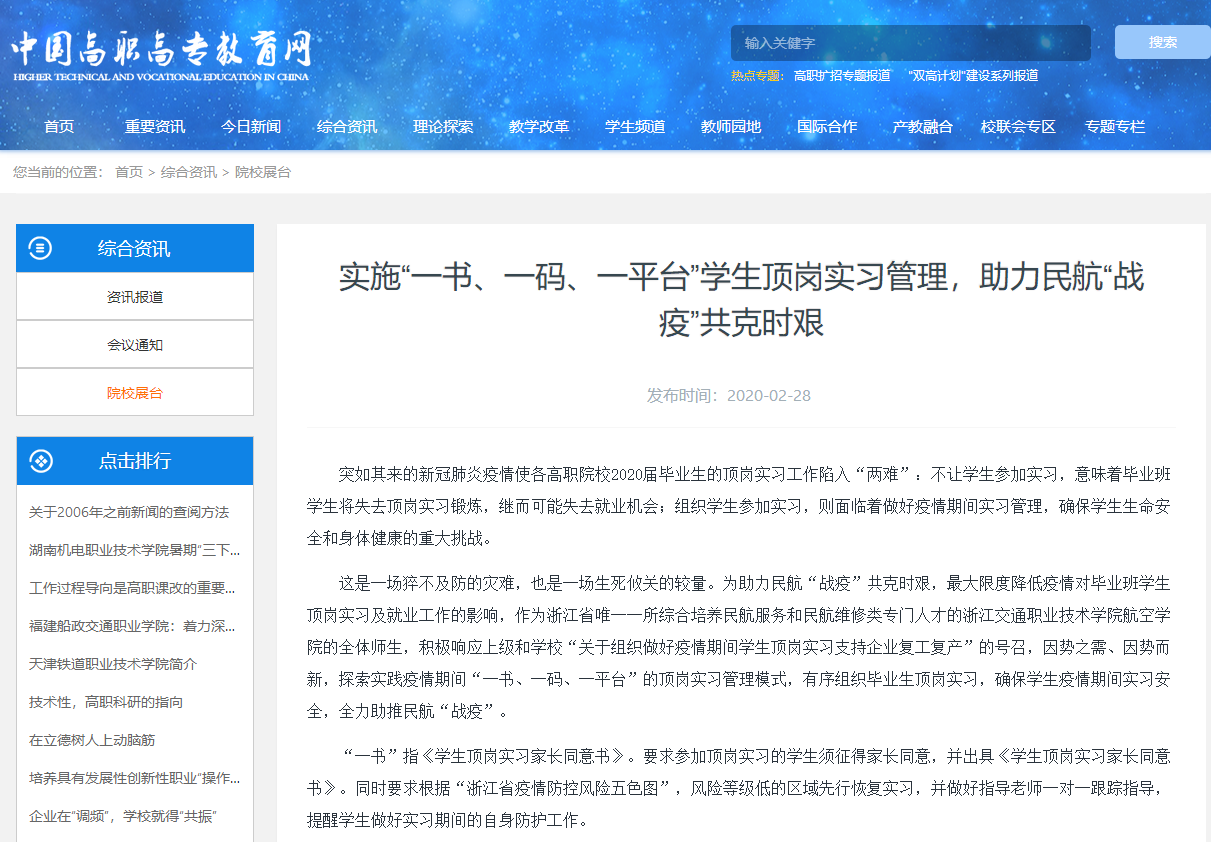Select 资讯报道 in the sidebar menu

coord(135,297)
